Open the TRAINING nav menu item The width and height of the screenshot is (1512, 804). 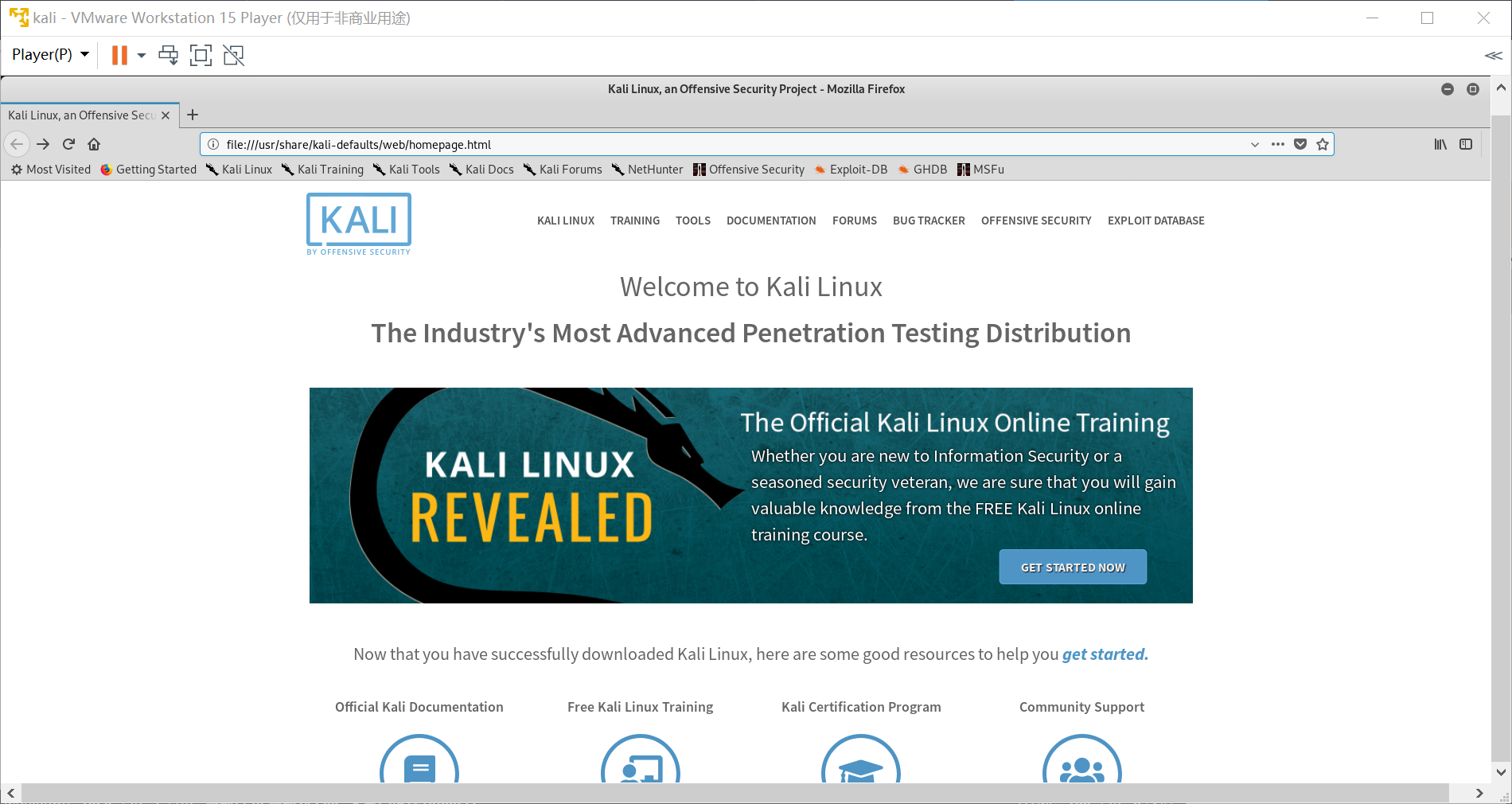(x=635, y=221)
